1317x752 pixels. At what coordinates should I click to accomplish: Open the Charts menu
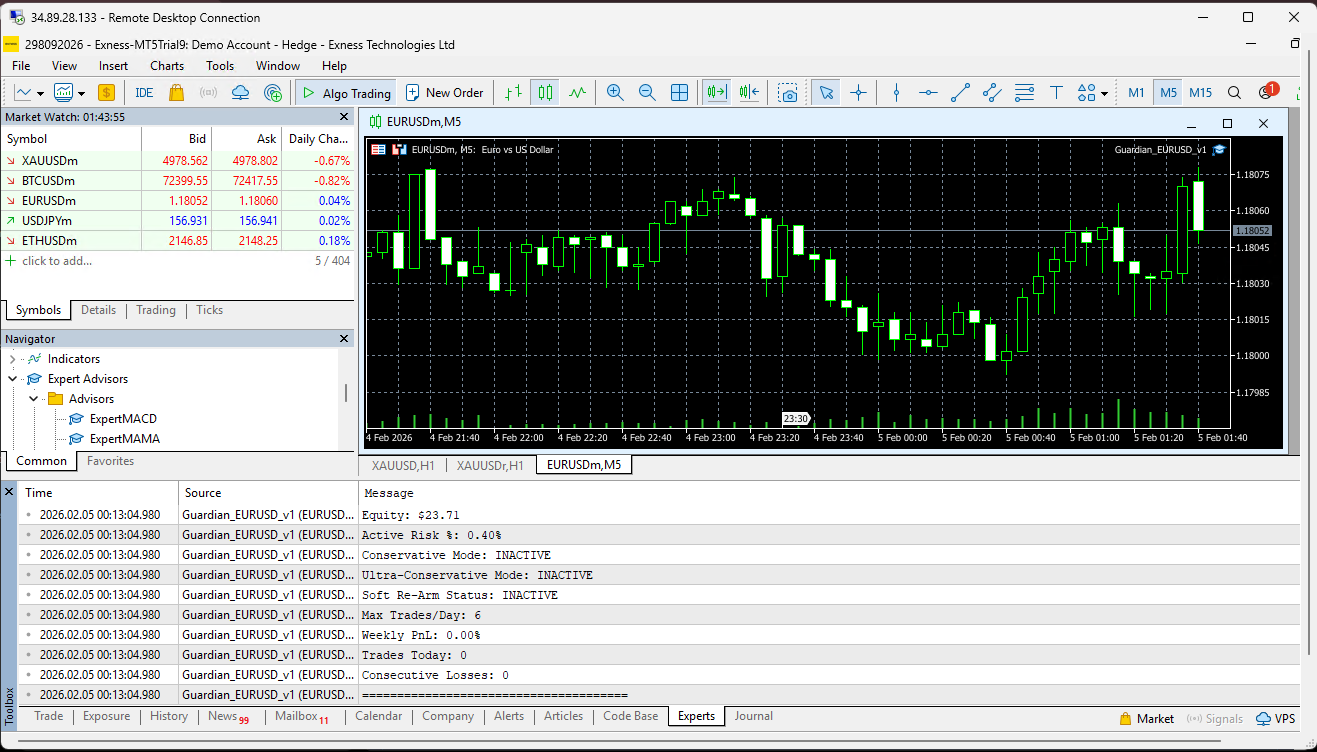[x=167, y=66]
